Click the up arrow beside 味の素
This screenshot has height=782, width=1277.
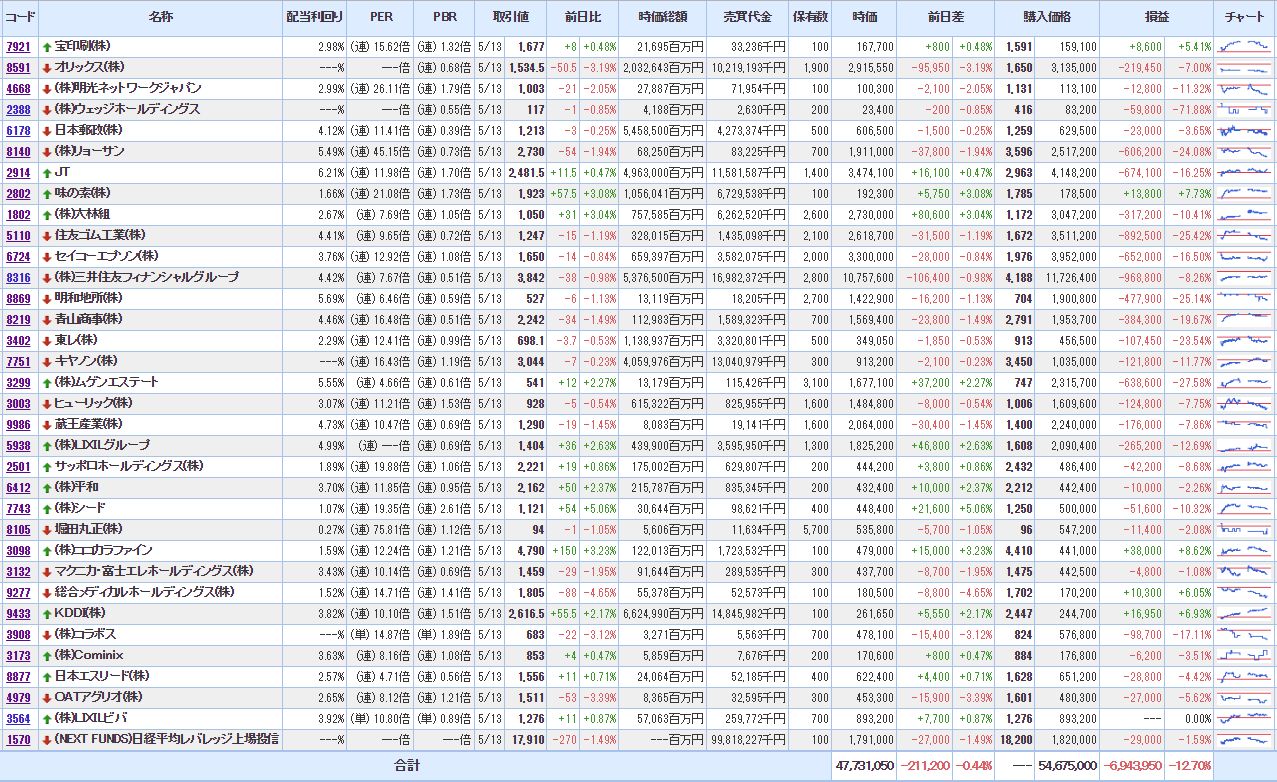pos(47,193)
